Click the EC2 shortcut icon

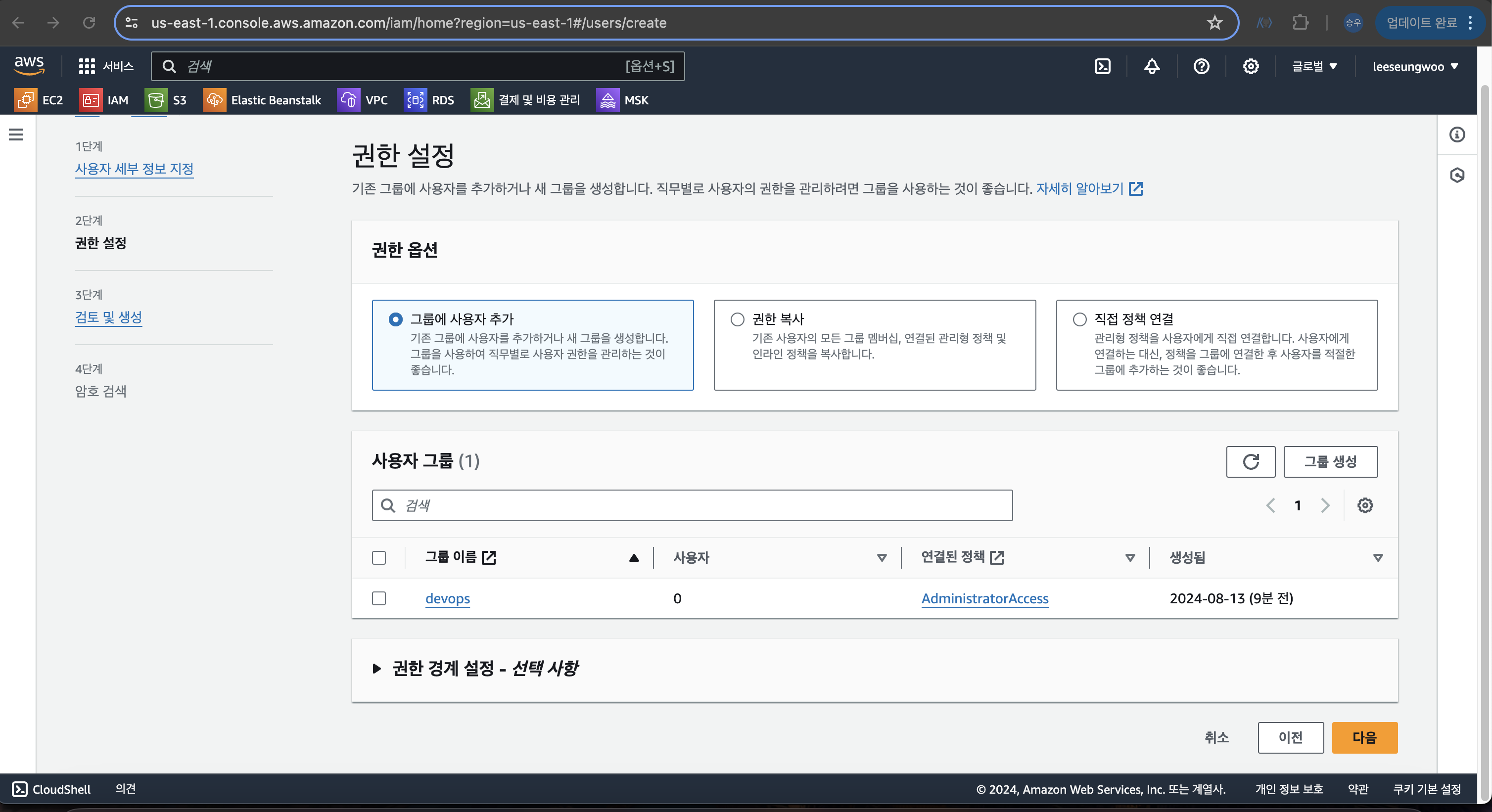coord(25,100)
